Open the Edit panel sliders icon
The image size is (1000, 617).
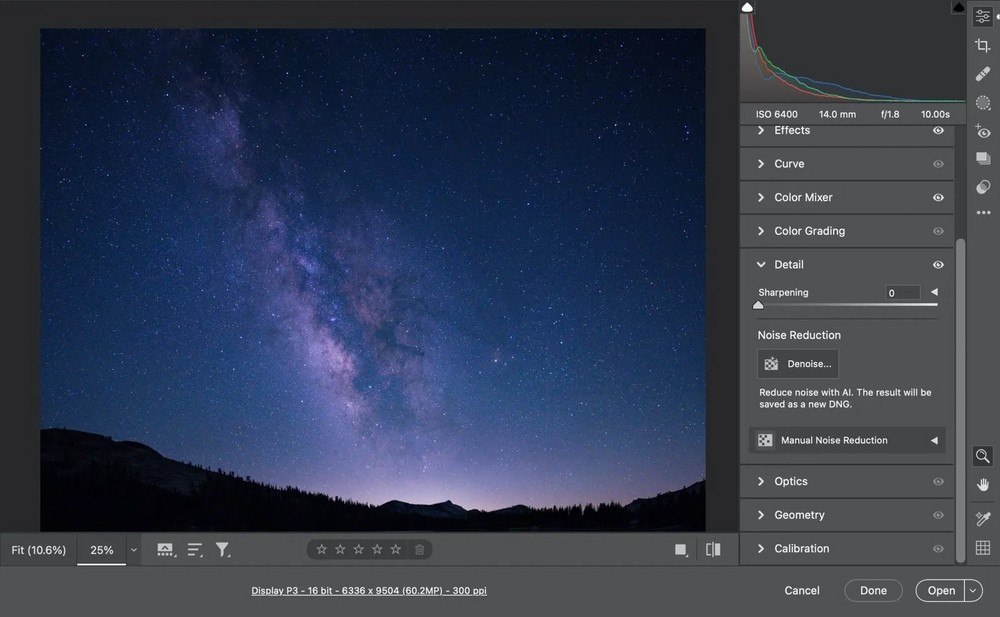point(982,17)
